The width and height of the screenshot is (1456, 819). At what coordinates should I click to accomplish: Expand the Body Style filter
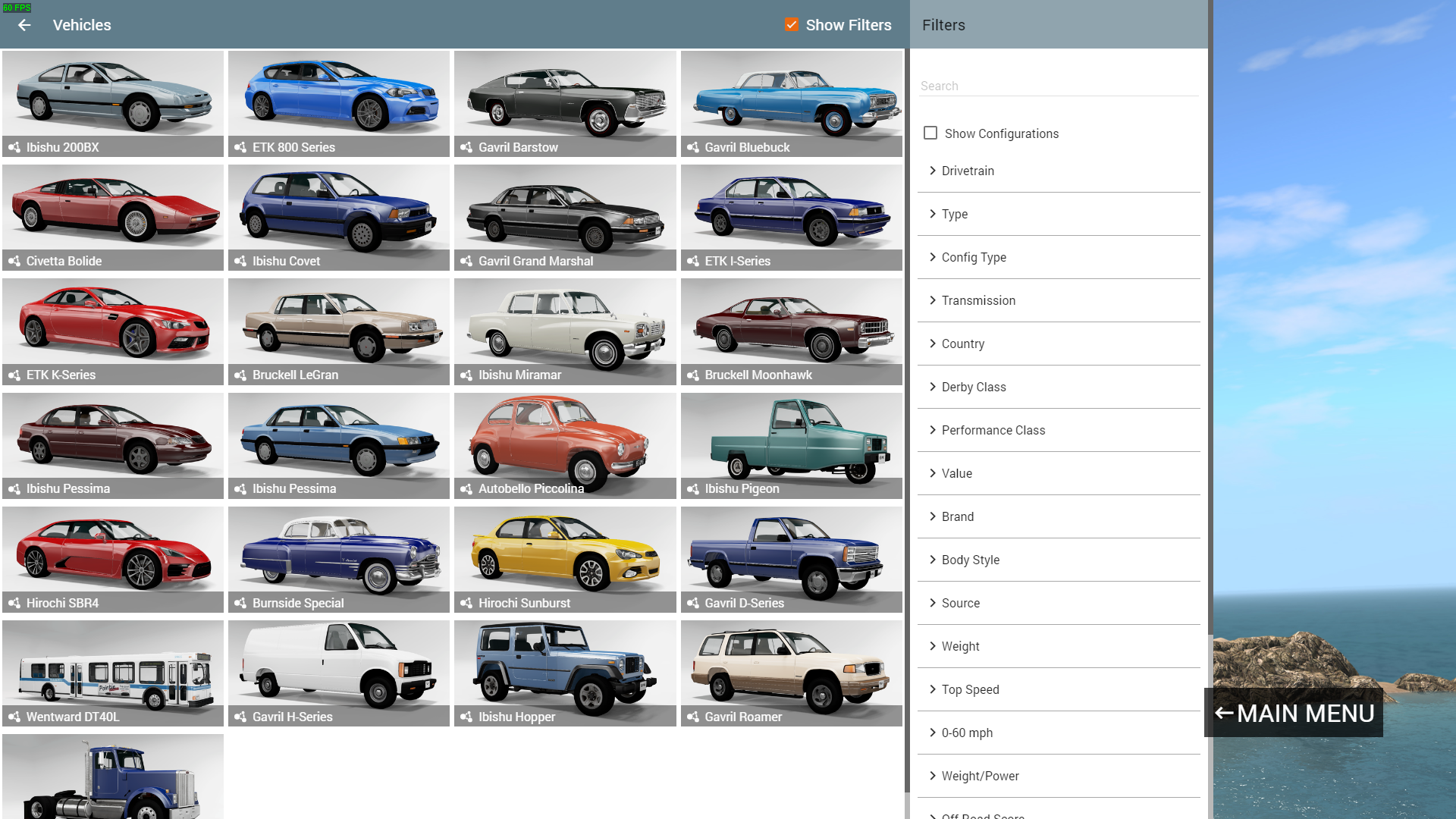click(x=970, y=560)
